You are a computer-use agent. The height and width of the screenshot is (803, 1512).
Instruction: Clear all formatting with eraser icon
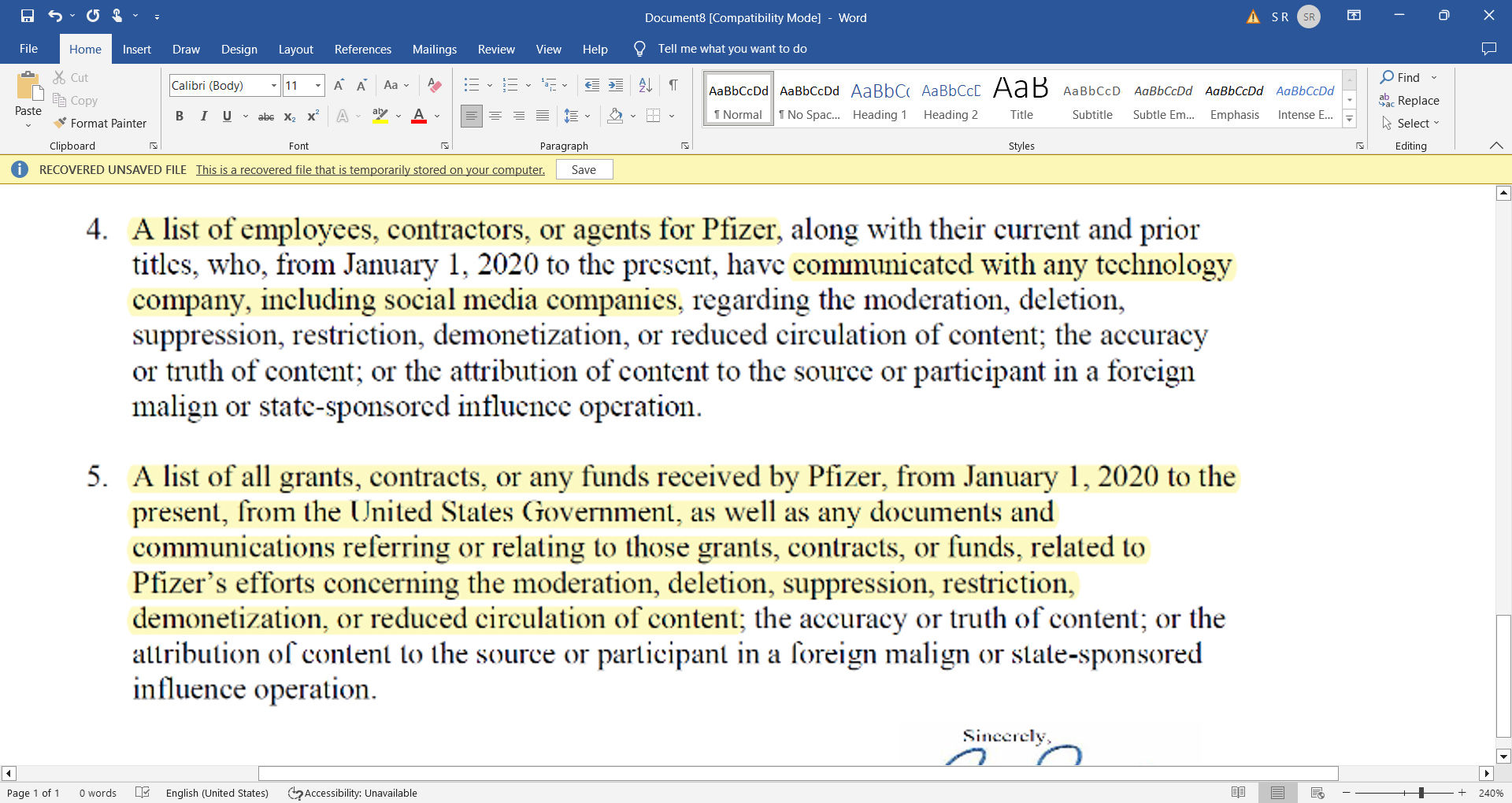(x=434, y=85)
